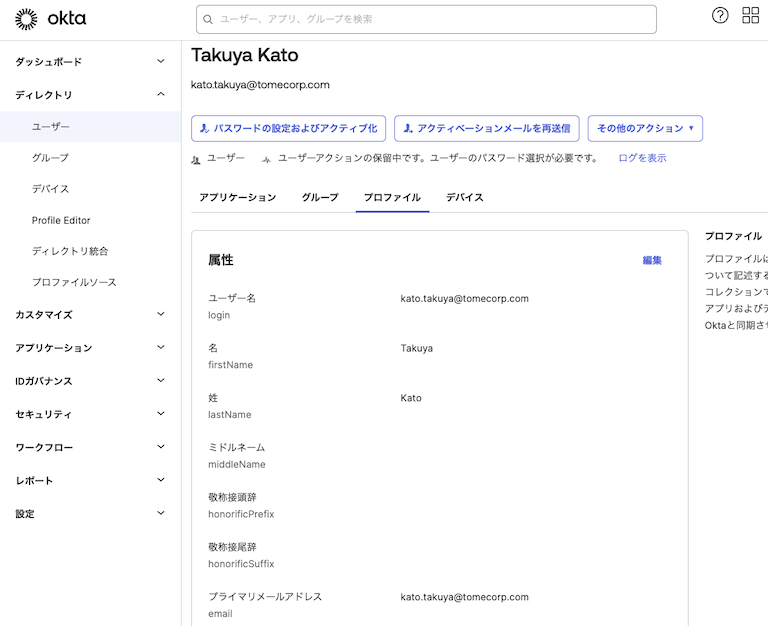Collapse the ディレクトリ sidebar section
The height and width of the screenshot is (626, 768).
[90, 95]
